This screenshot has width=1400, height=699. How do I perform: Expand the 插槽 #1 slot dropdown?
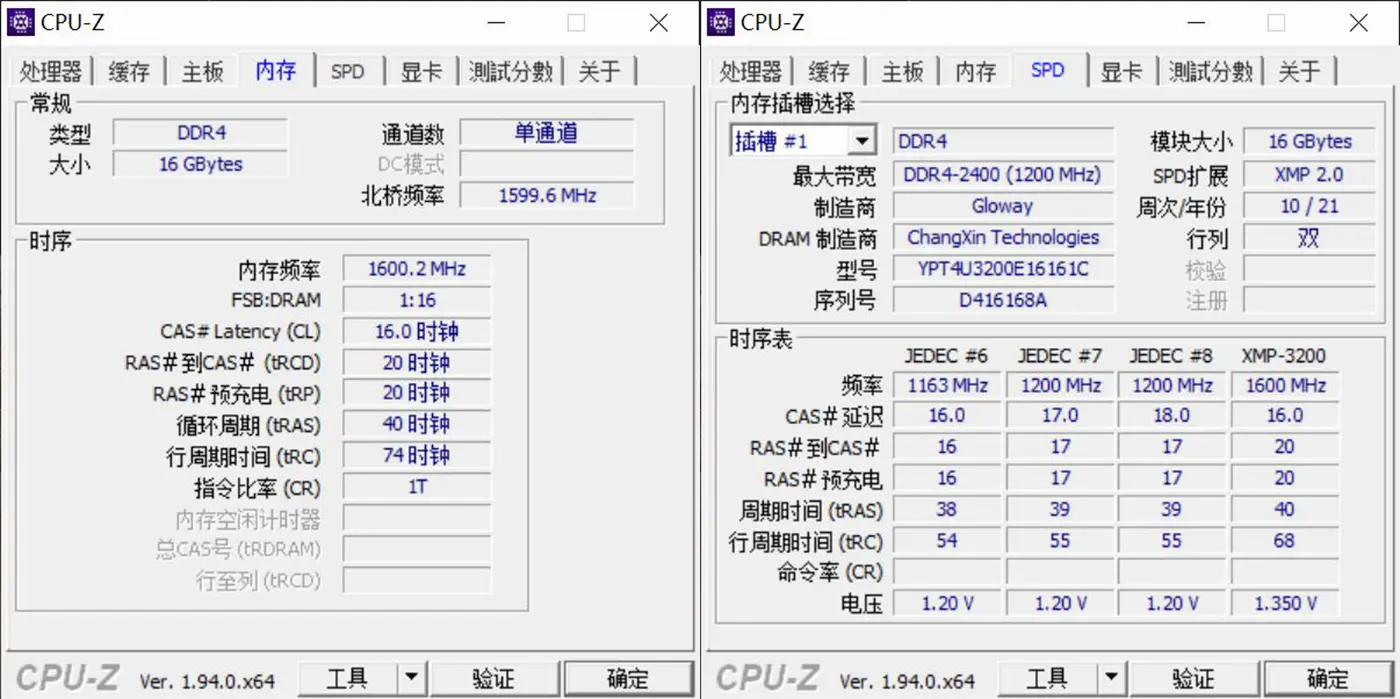click(862, 141)
